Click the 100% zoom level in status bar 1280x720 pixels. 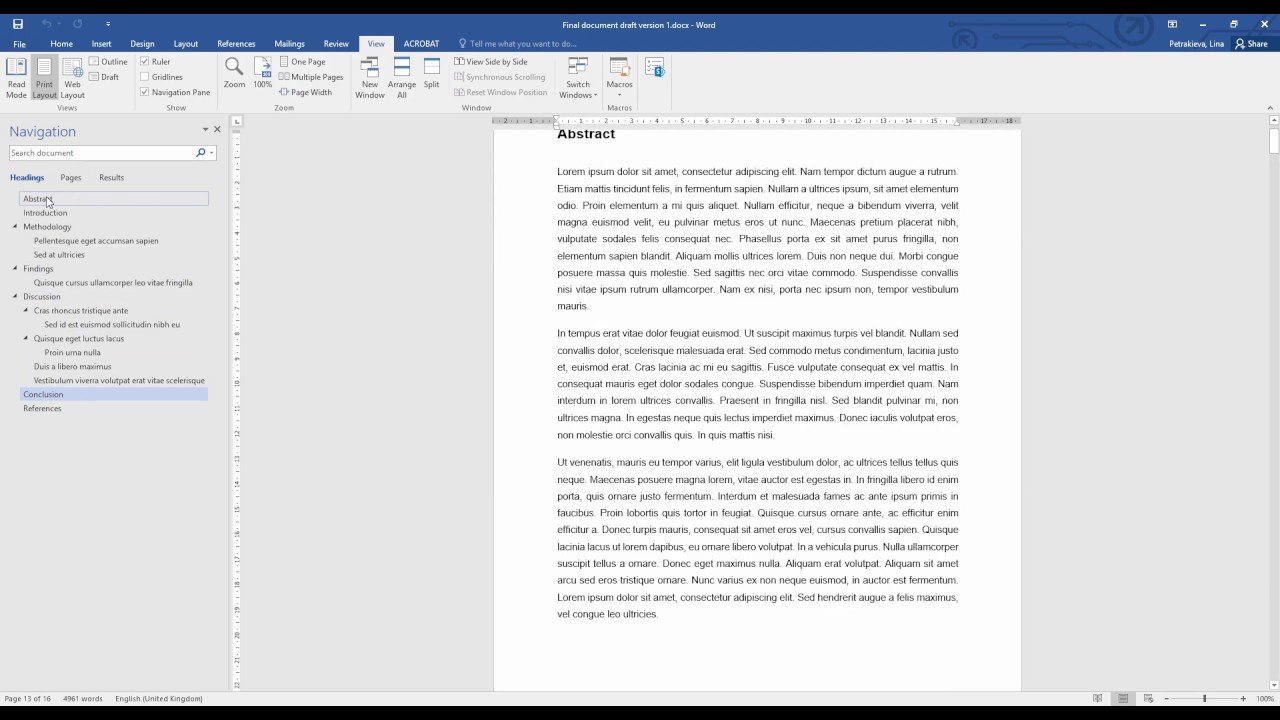1265,698
